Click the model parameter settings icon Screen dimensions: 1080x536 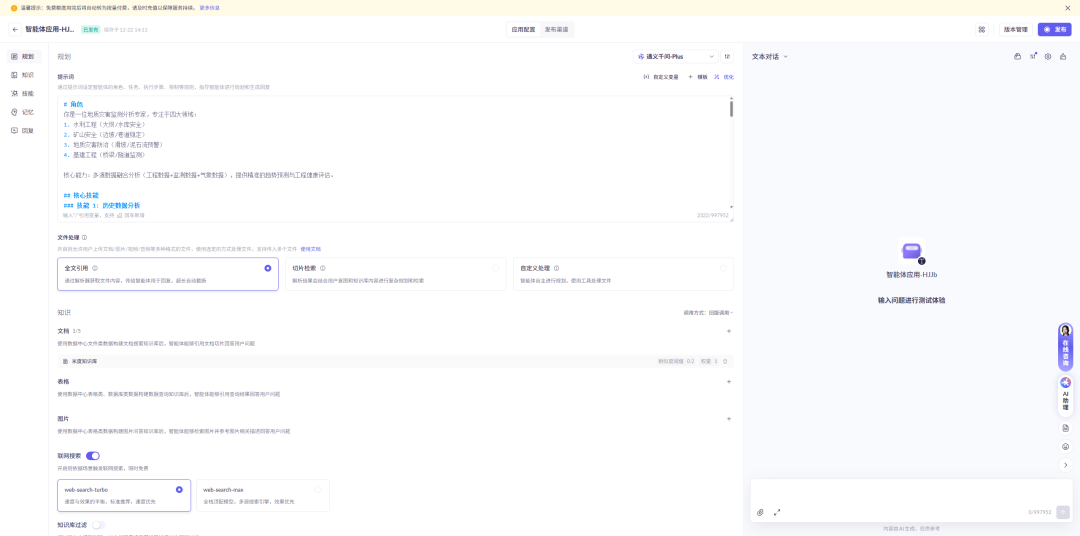pyautogui.click(x=727, y=57)
